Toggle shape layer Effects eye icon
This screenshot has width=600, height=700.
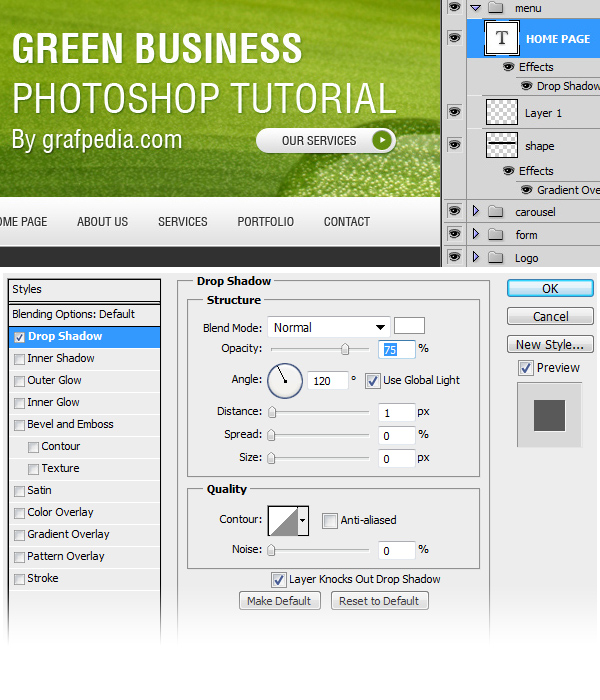(508, 171)
